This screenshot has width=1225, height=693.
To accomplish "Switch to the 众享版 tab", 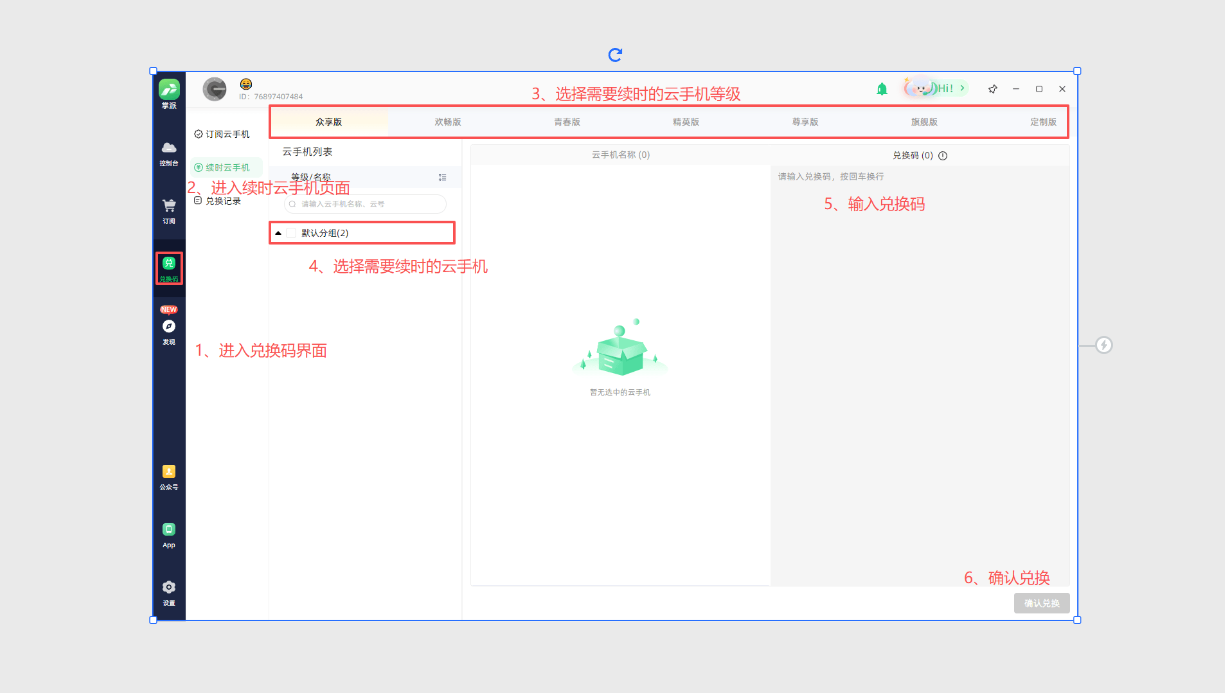I will 329,122.
